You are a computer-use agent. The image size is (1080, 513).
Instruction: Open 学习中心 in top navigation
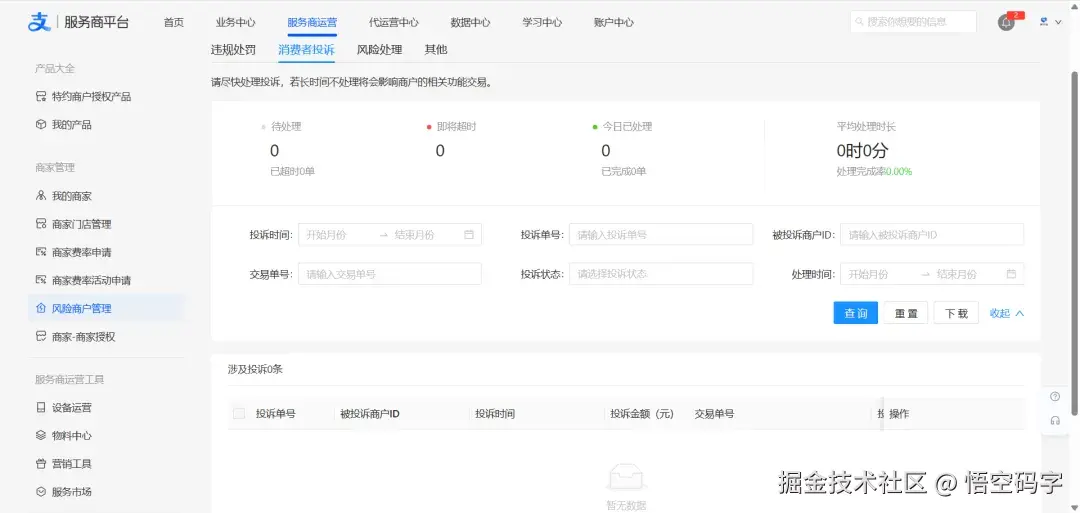coord(542,22)
